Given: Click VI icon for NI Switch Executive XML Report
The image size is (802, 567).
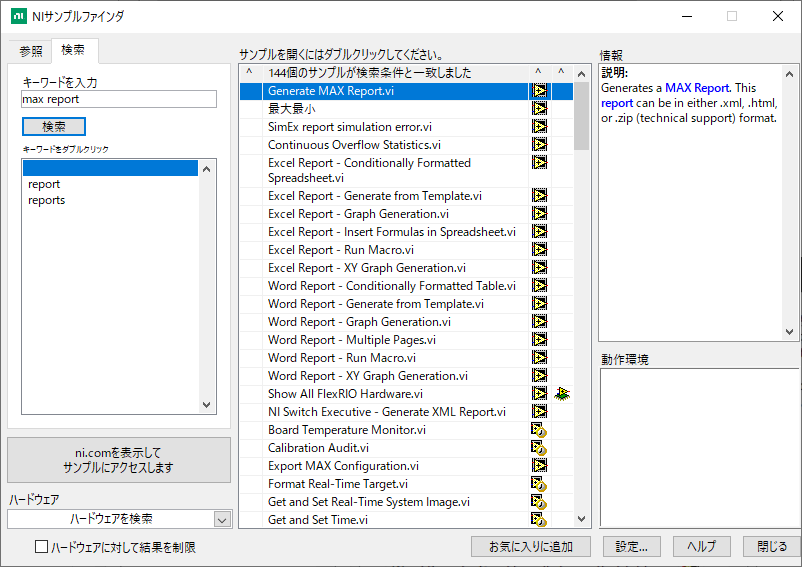Looking at the screenshot, I should [539, 412].
